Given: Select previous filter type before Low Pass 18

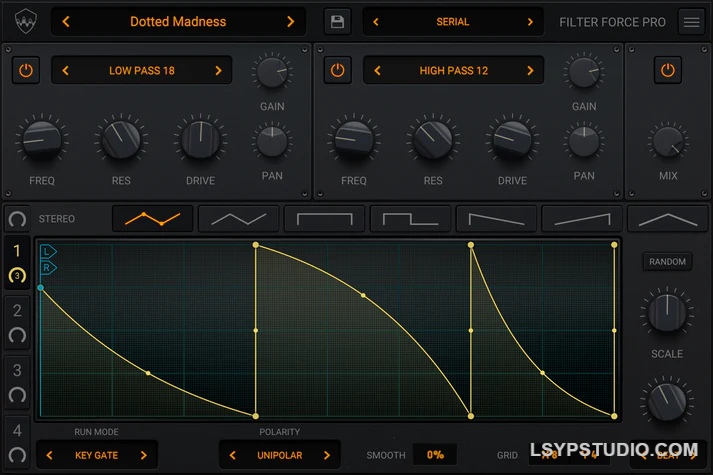Looking at the screenshot, I should click(65, 70).
